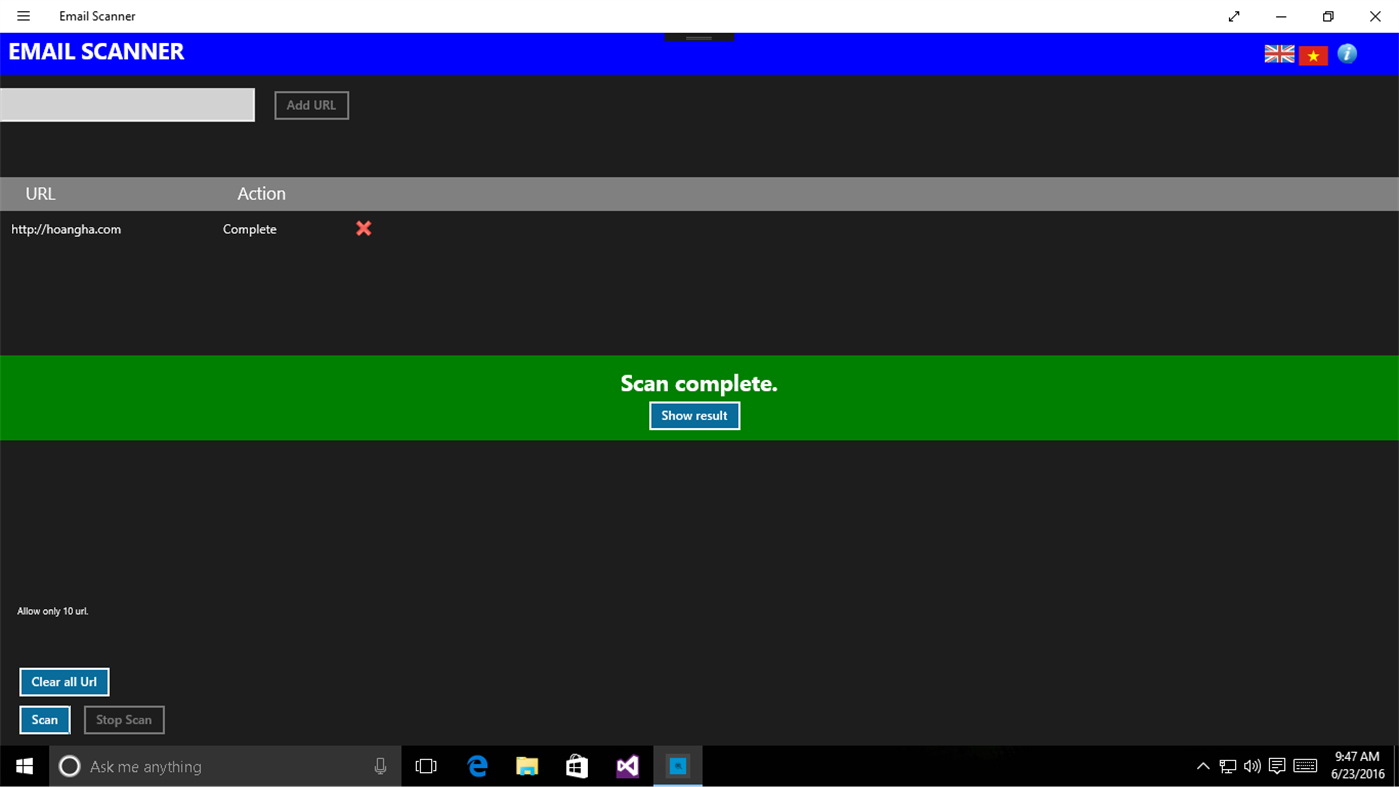Viewport: 1399px width, 787px height.
Task: Open the Action Center in the system tray
Action: pyautogui.click(x=1277, y=766)
